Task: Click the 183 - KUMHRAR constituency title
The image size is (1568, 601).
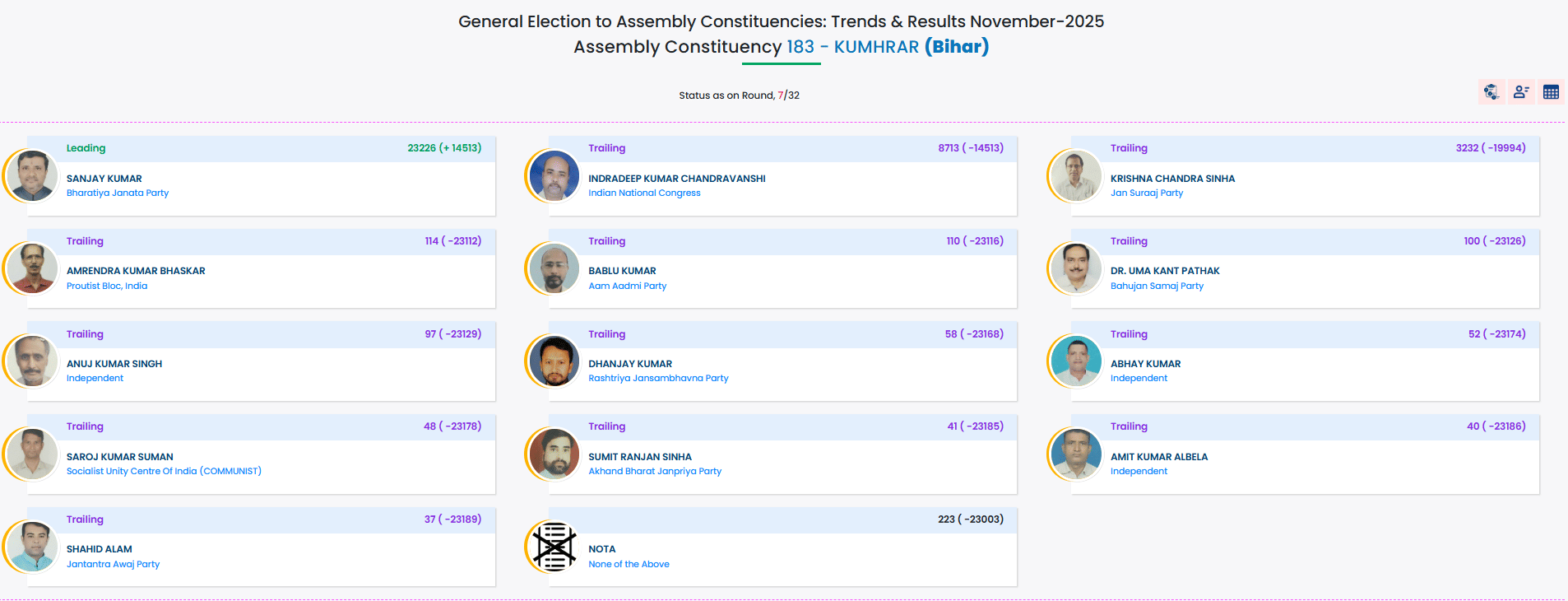Action: pyautogui.click(x=852, y=47)
